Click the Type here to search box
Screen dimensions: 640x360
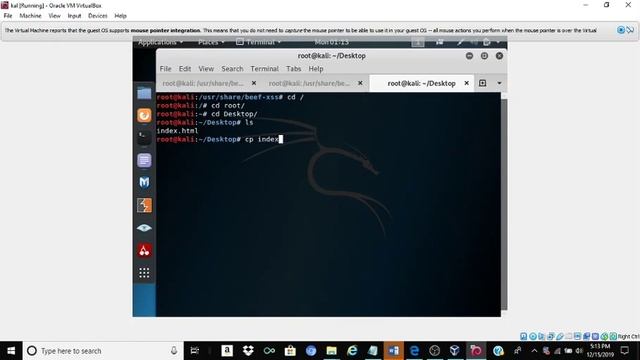click(x=103, y=351)
